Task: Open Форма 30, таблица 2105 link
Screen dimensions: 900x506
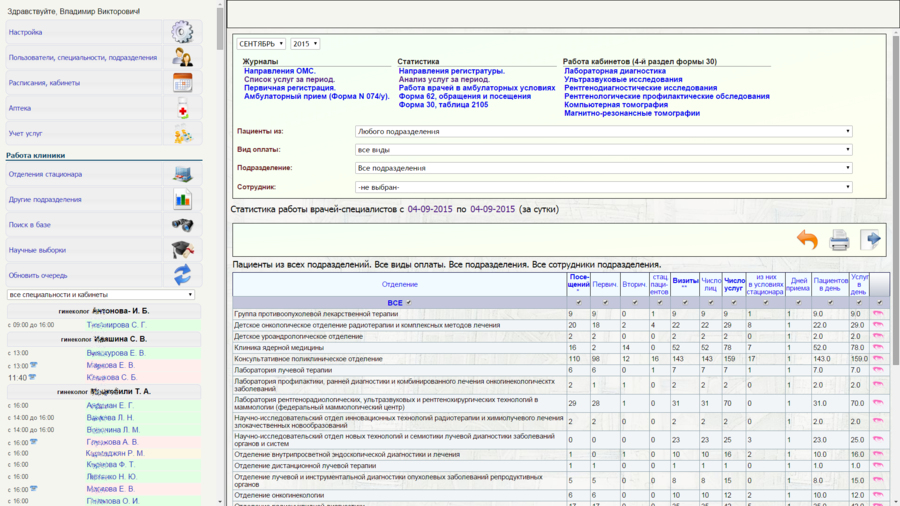Action: point(443,104)
